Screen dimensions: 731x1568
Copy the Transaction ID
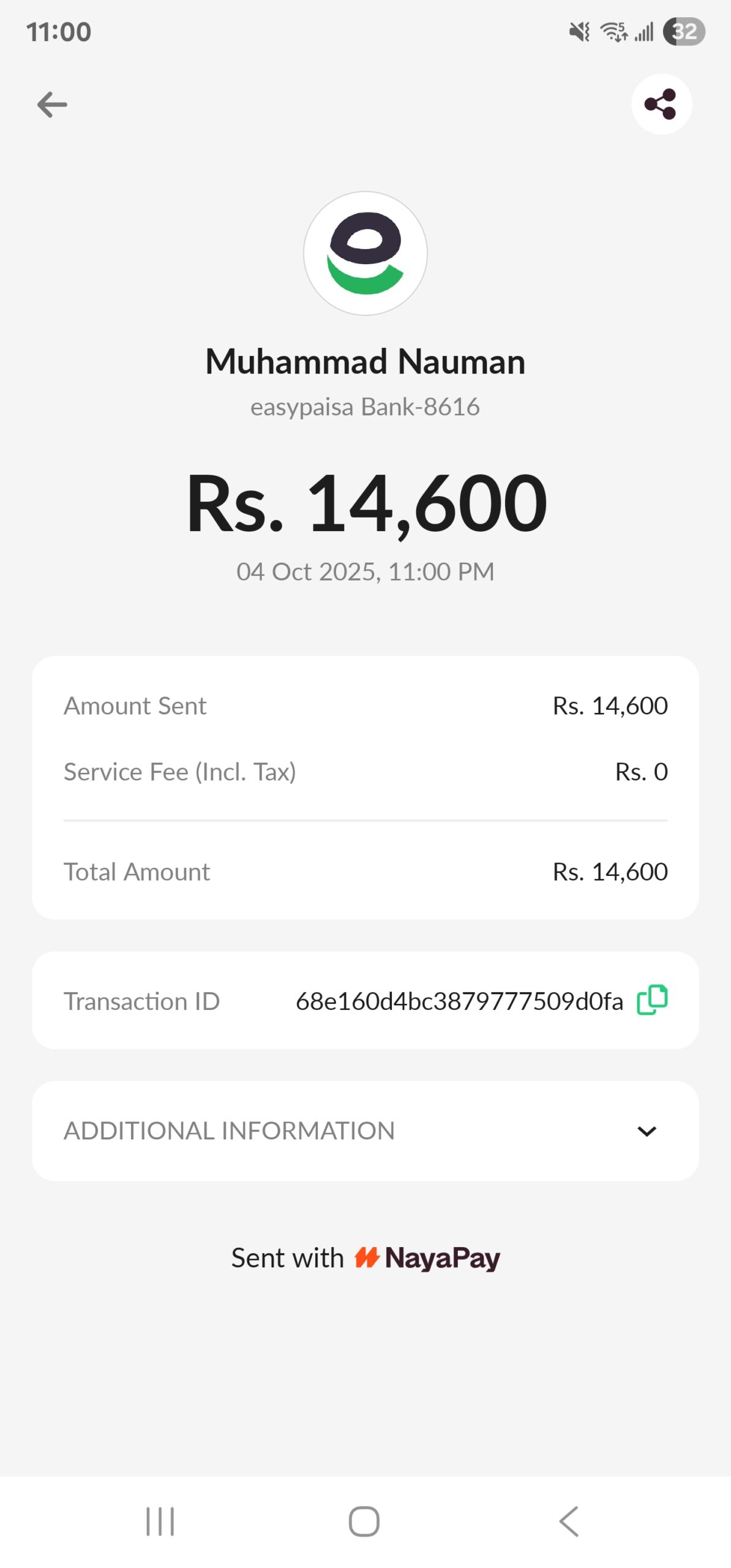[x=652, y=1000]
